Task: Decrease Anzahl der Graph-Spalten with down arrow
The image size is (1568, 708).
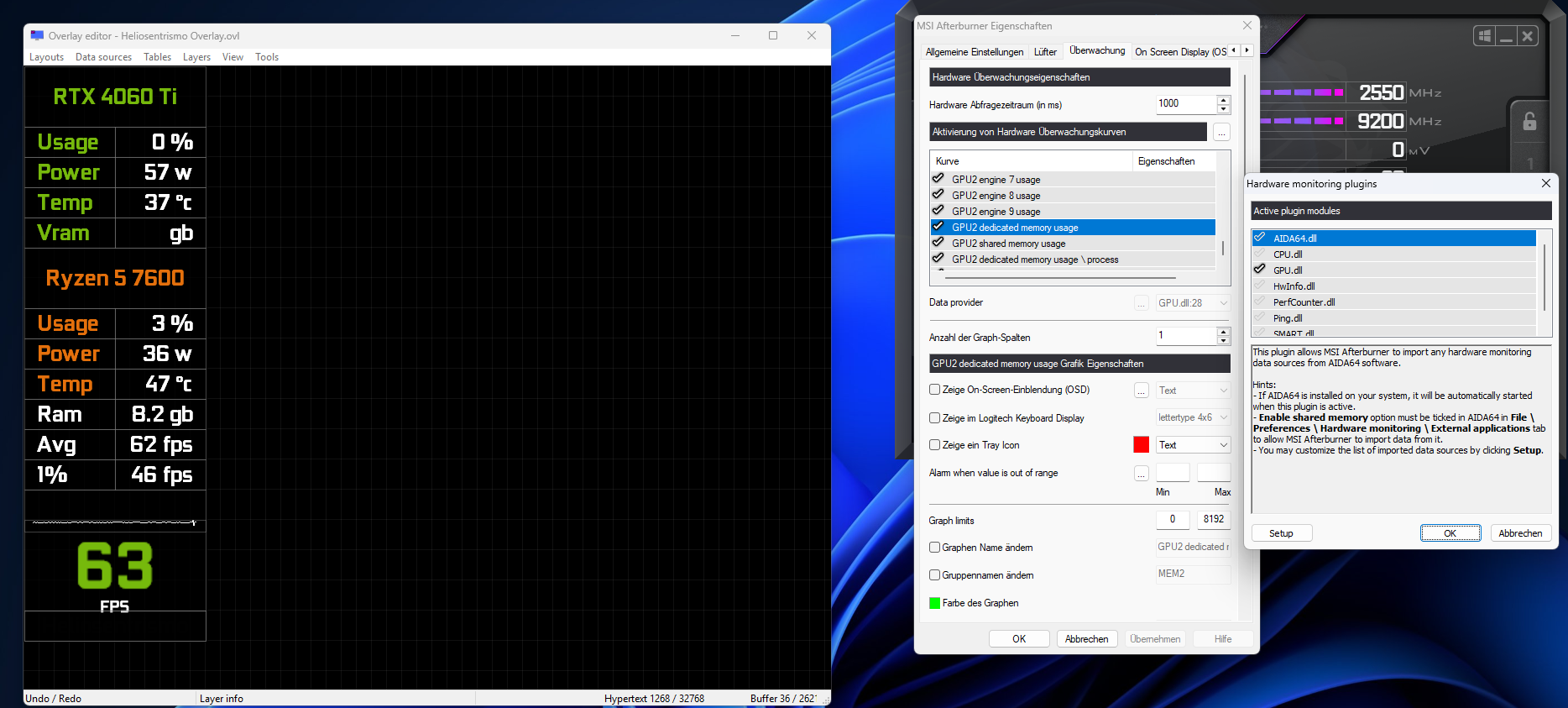Action: click(1224, 341)
